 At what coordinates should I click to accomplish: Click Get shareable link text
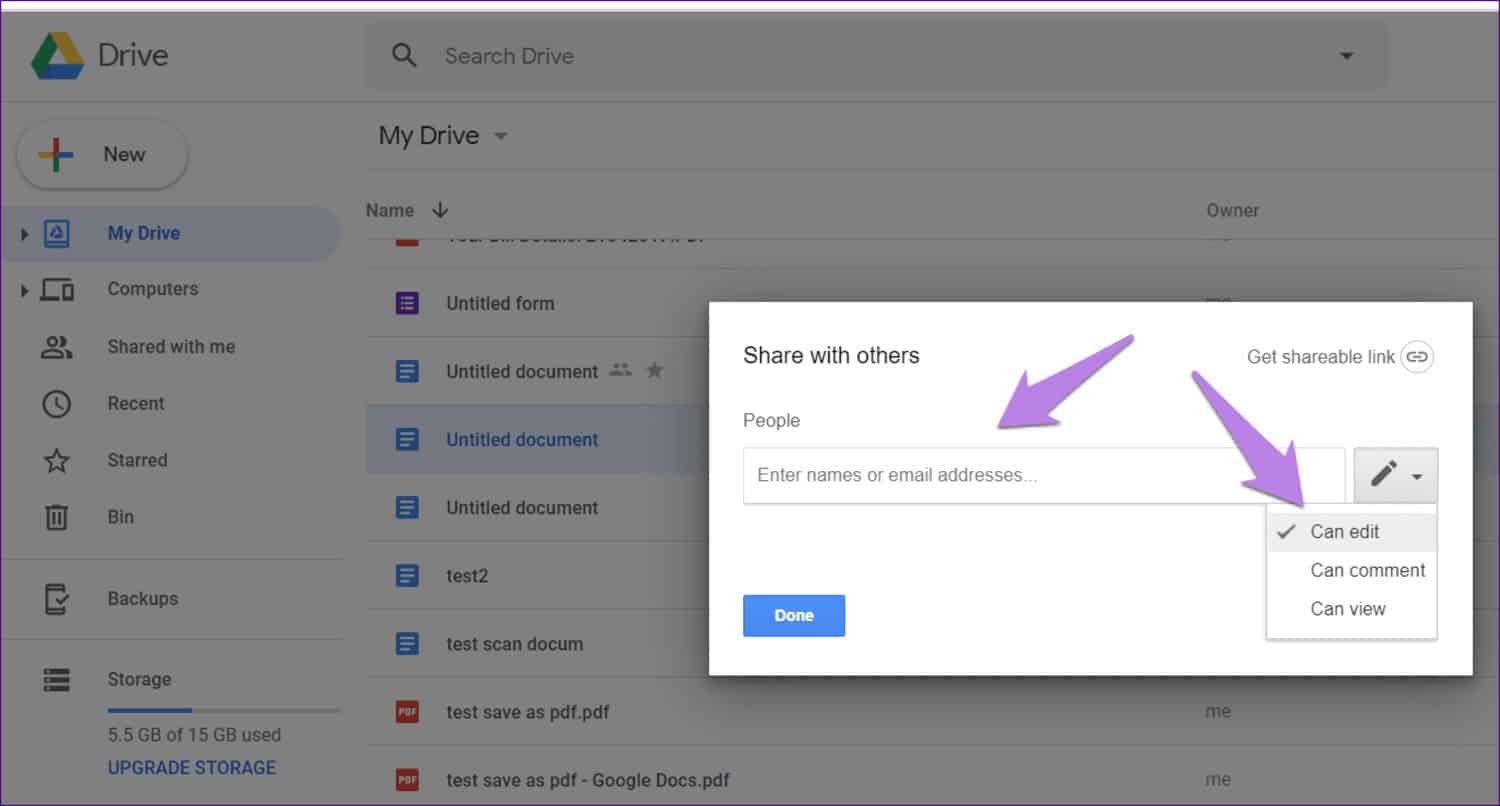[1320, 357]
